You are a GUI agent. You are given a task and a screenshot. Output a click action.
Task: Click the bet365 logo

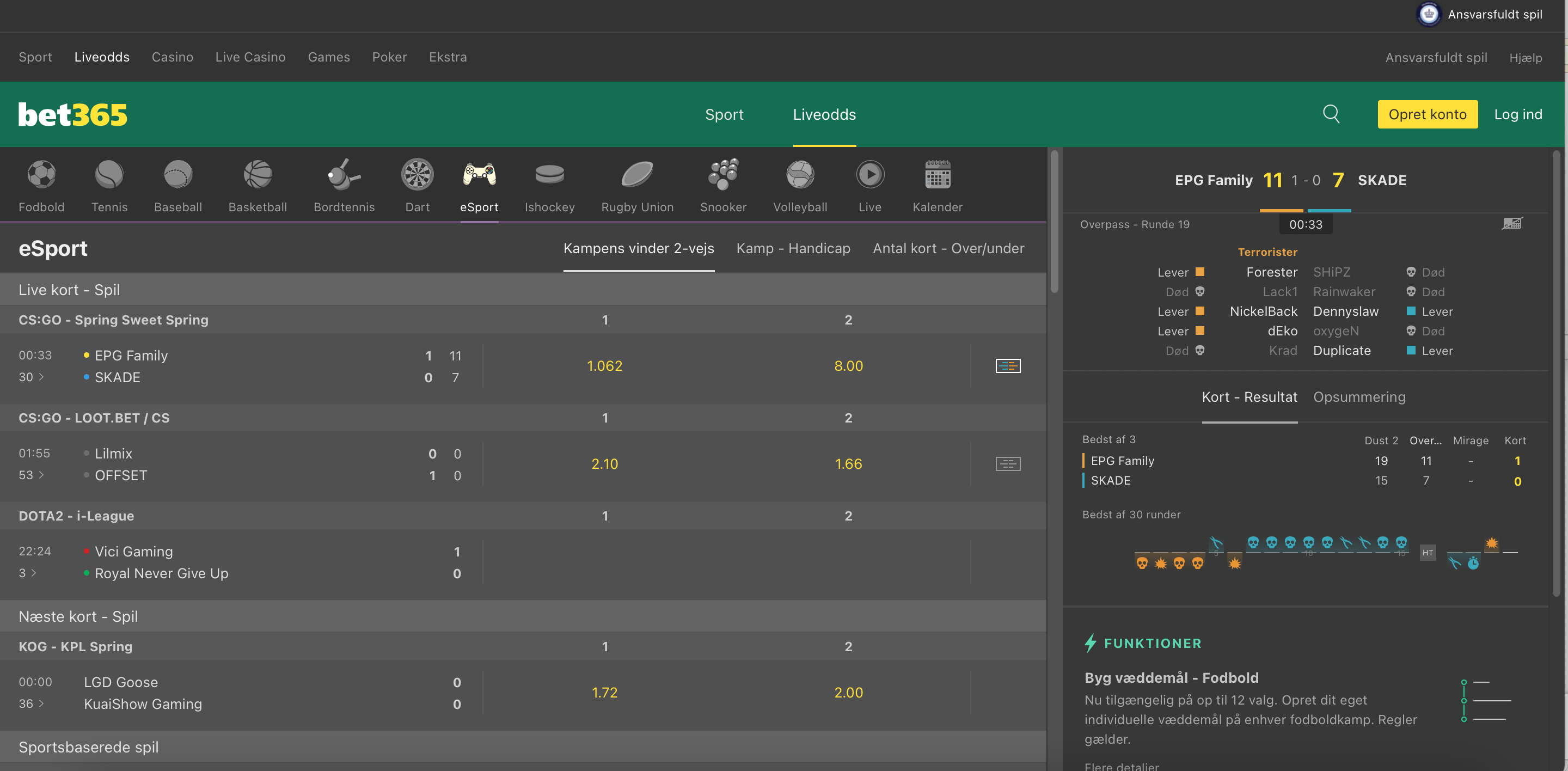[x=72, y=114]
